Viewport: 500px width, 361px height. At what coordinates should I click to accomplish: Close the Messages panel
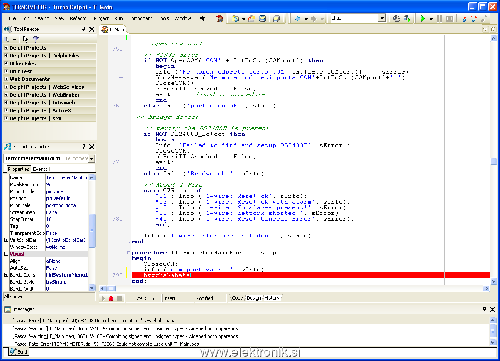(x=492, y=309)
